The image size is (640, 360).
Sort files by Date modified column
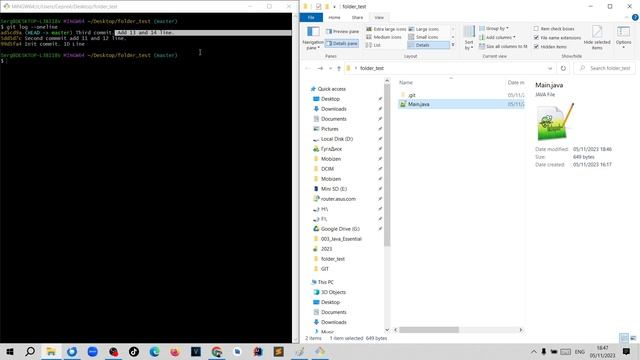pos(516,82)
